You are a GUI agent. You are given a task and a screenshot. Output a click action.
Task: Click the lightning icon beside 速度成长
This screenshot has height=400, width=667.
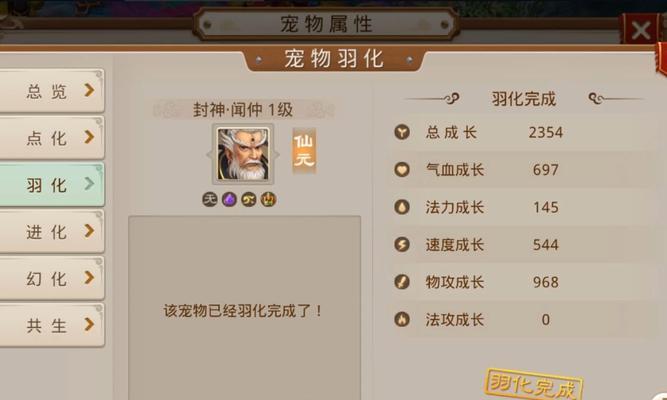[x=402, y=244]
